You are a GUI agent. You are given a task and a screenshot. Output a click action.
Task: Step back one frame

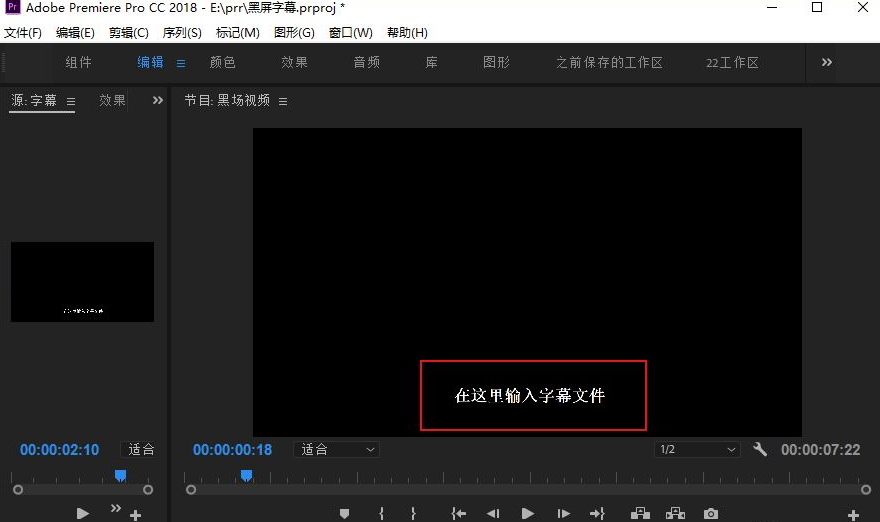pos(493,514)
